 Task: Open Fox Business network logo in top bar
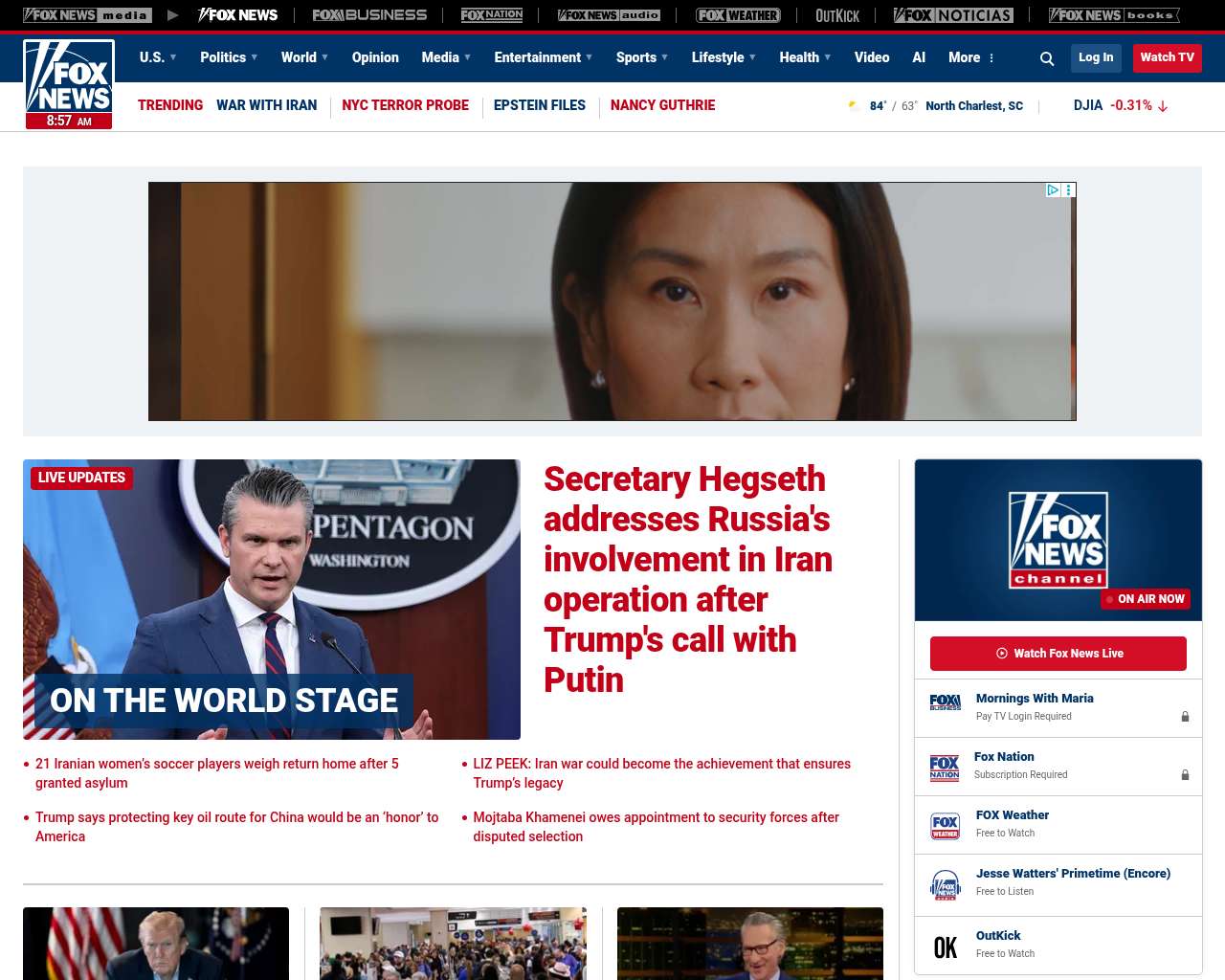click(x=369, y=15)
